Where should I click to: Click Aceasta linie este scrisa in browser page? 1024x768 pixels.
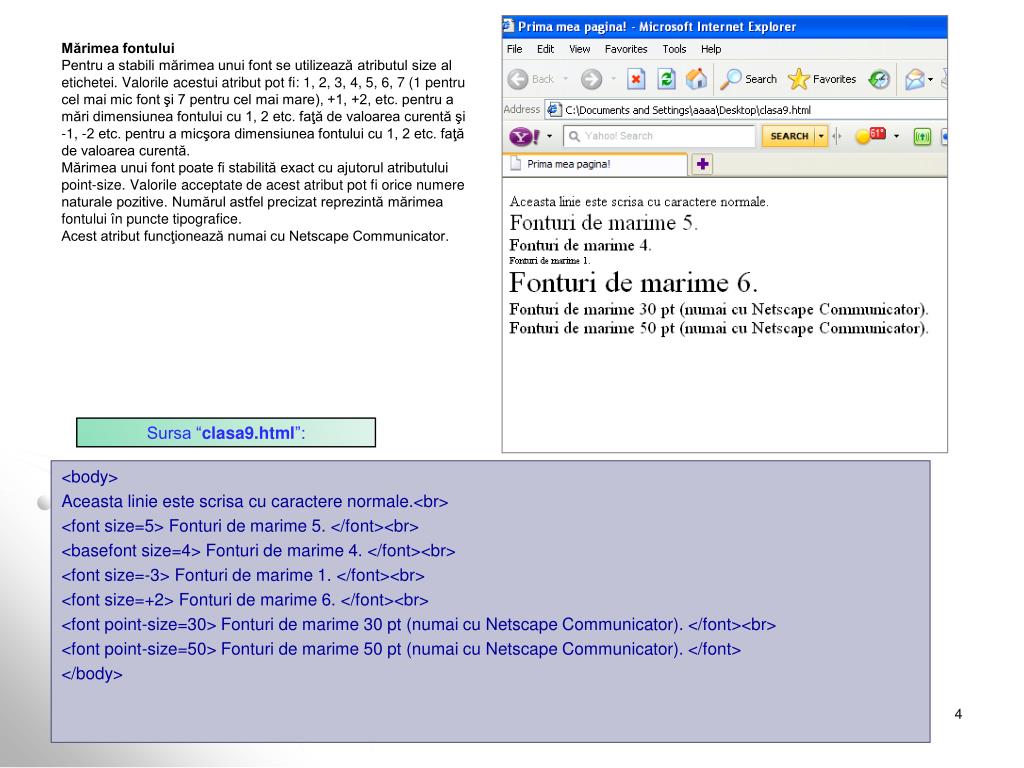(x=638, y=202)
